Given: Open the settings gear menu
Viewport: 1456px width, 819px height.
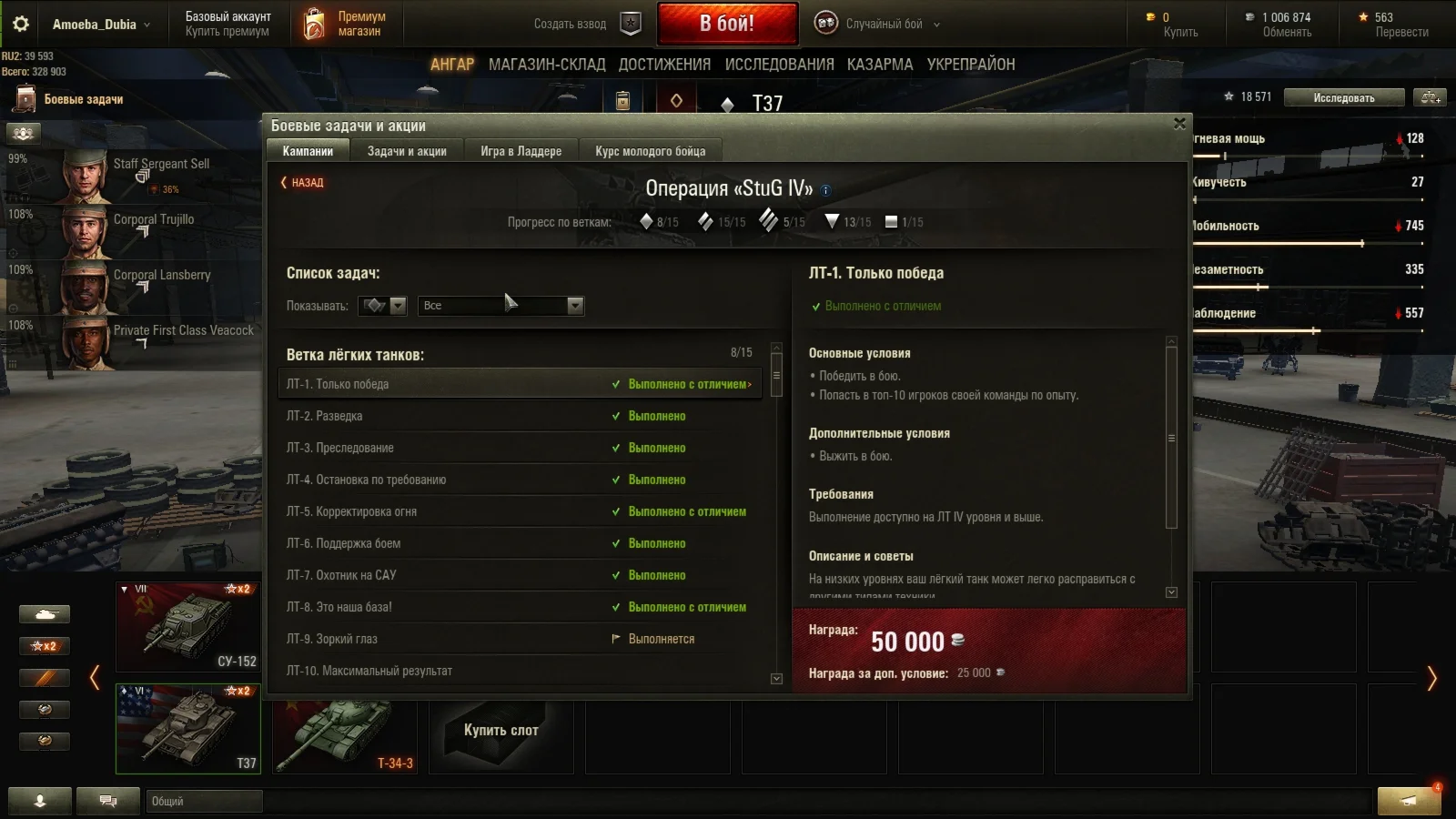Looking at the screenshot, I should (20, 24).
